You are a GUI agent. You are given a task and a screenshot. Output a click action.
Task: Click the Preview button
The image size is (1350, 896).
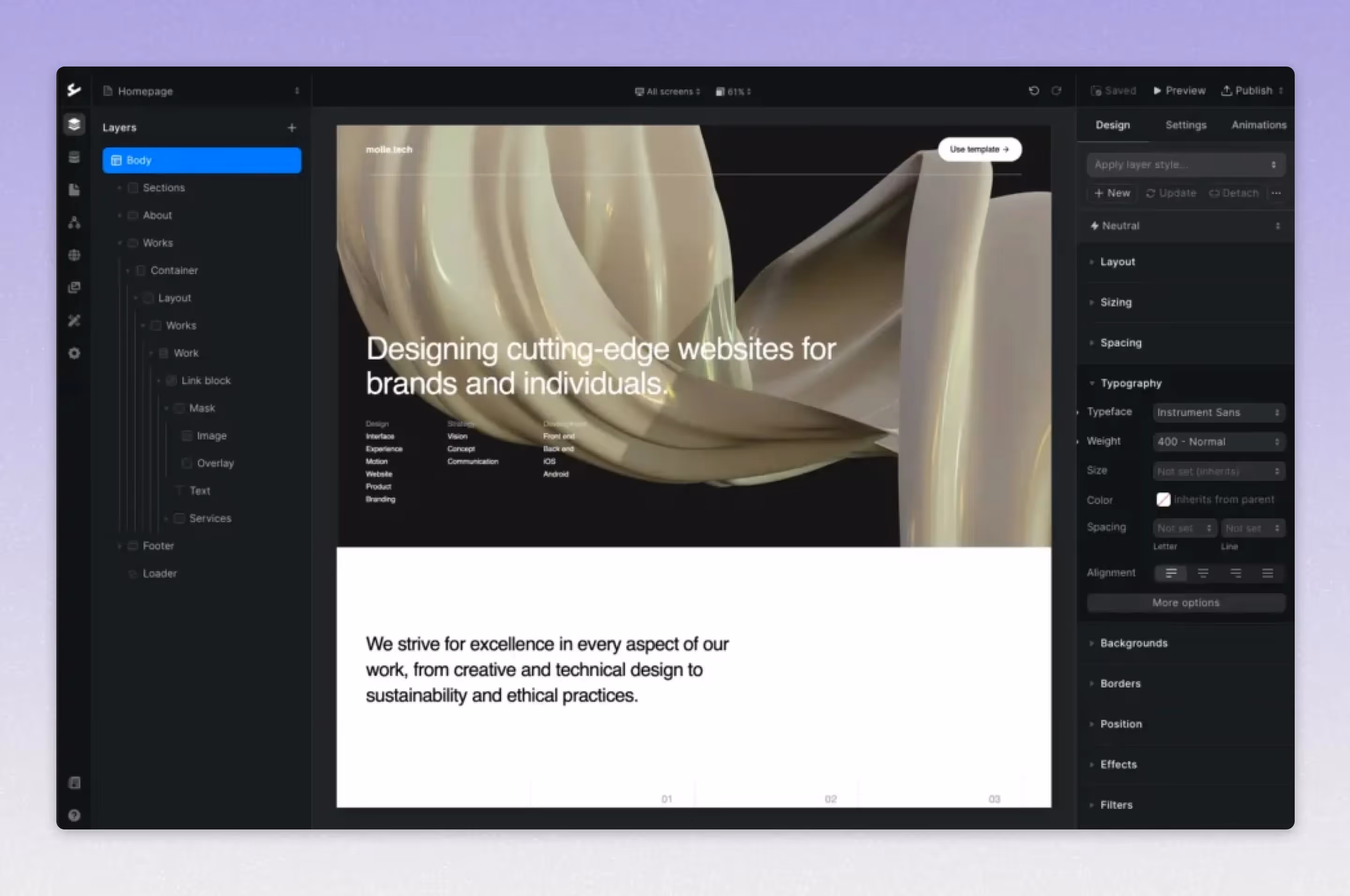click(x=1179, y=90)
